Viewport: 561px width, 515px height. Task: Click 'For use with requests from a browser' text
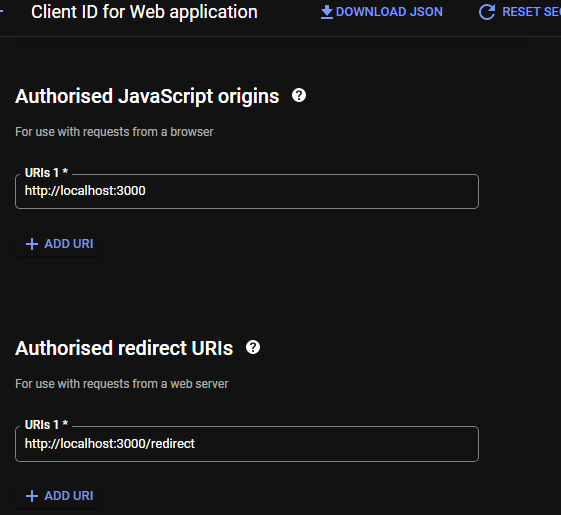coord(114,132)
